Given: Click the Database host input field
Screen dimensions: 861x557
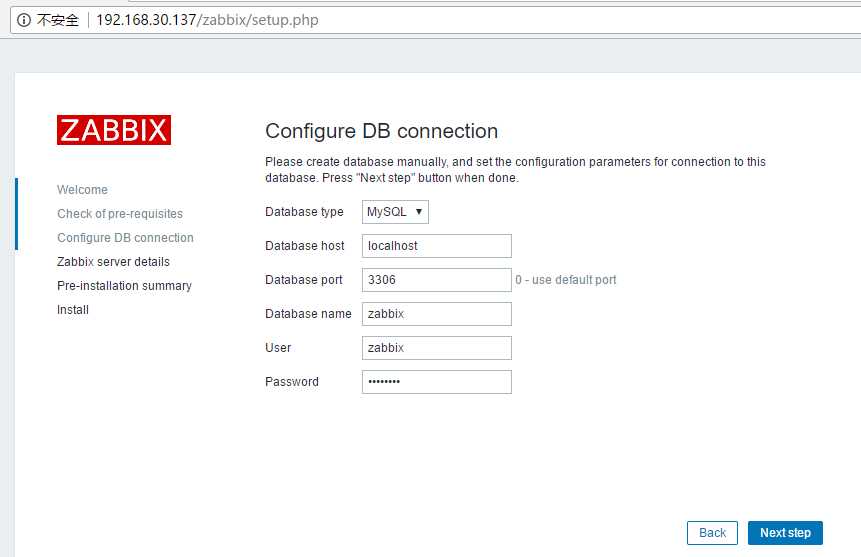Looking at the screenshot, I should pyautogui.click(x=437, y=246).
